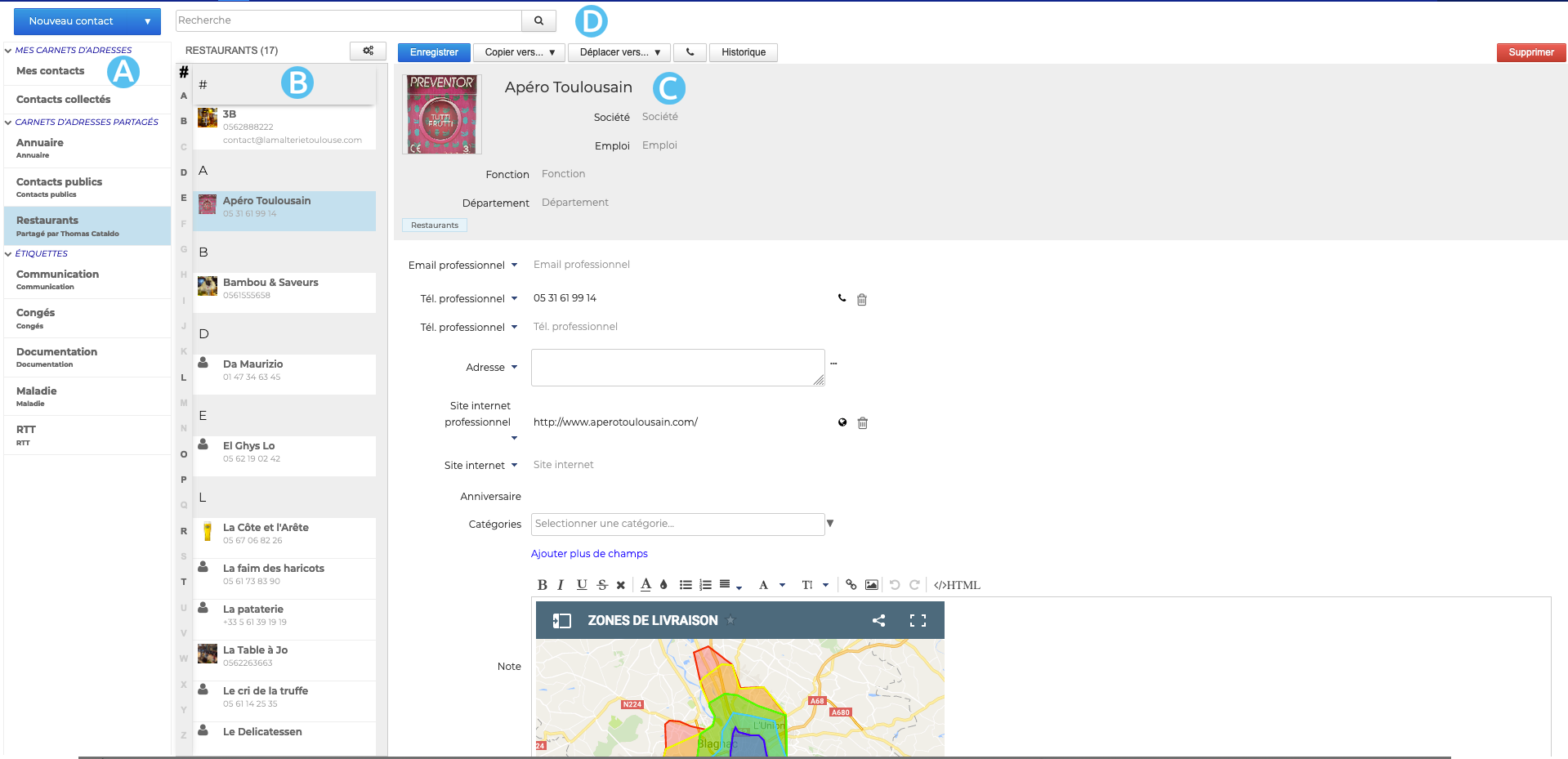This screenshot has height=759, width=1568.
Task: Click the Enregistrer button
Action: pos(434,52)
